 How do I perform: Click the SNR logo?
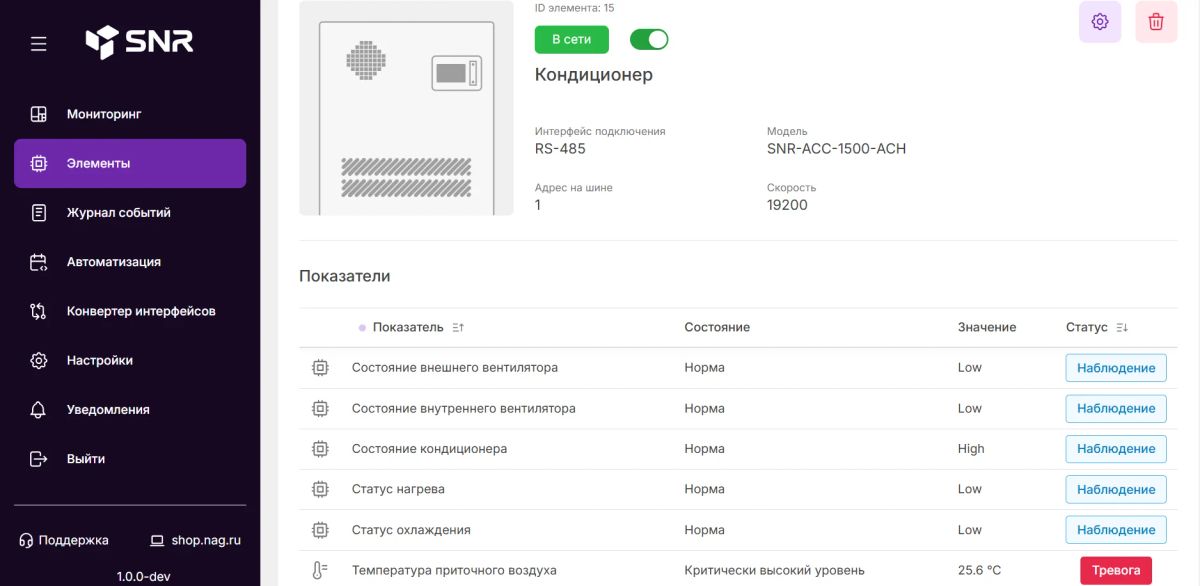139,42
